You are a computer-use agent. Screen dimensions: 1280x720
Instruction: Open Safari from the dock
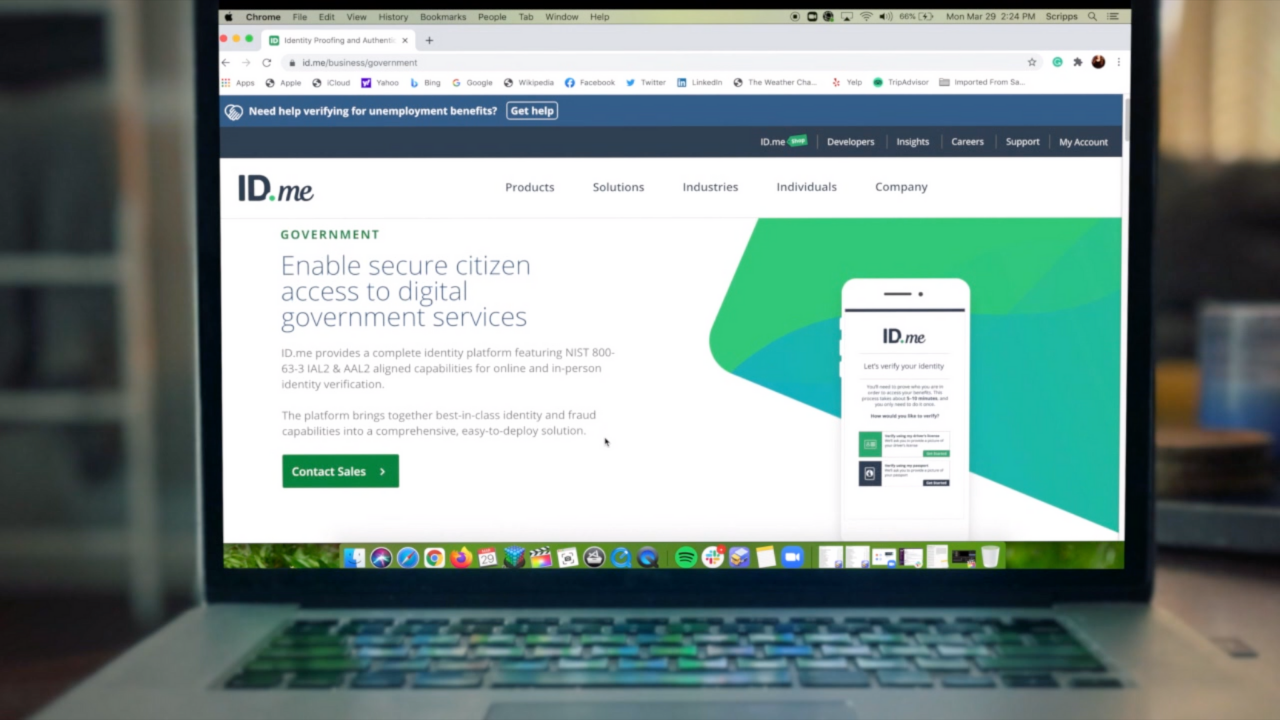click(x=407, y=557)
